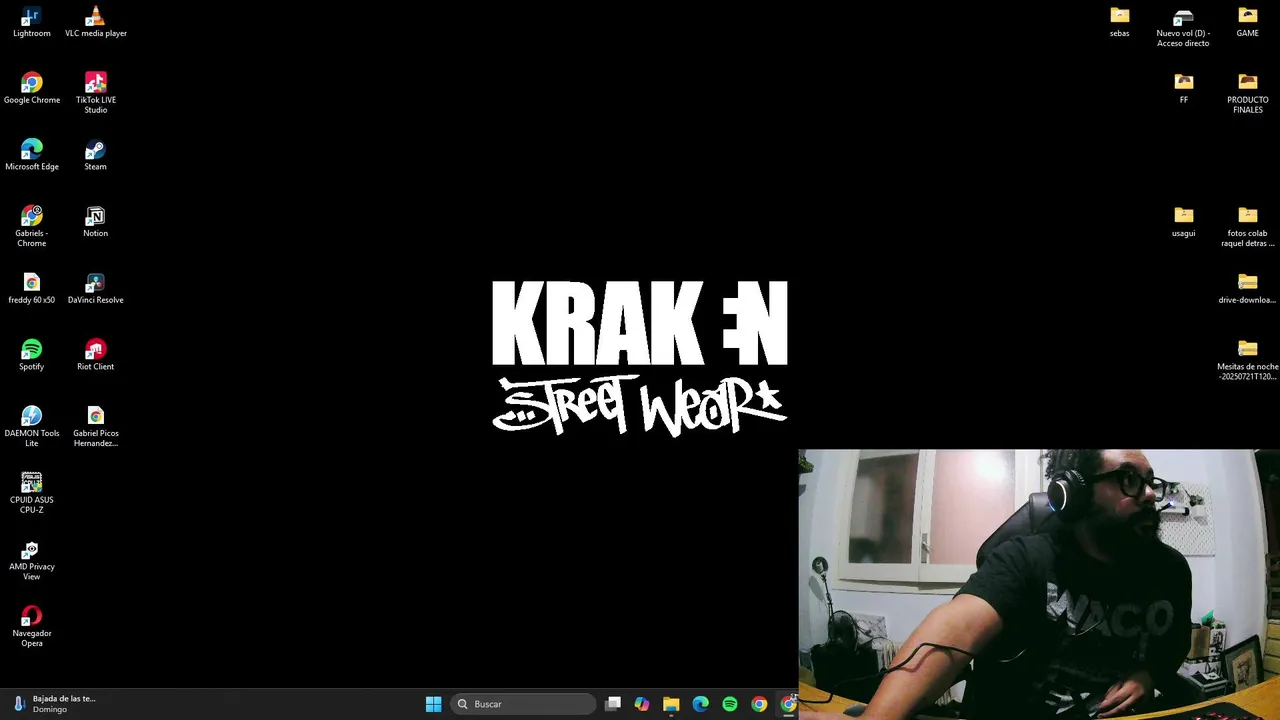Select the AMD Privacy View icon
Viewport: 1280px width, 720px height.
[x=31, y=560]
